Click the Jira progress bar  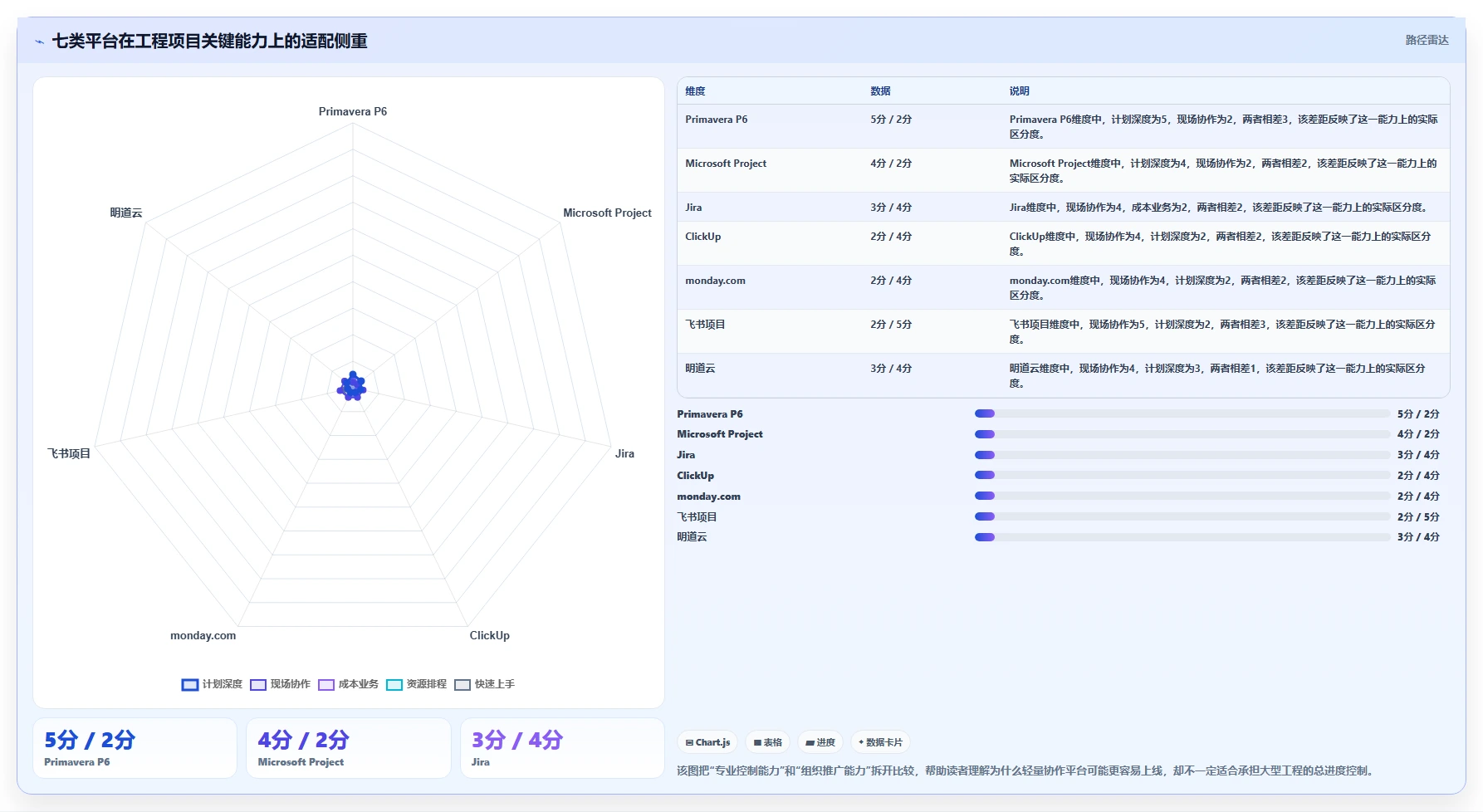1182,455
